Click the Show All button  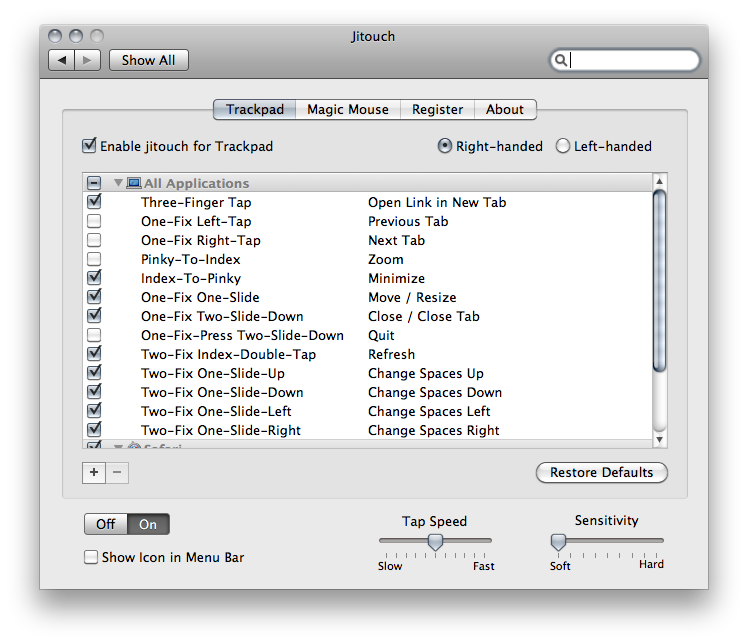pyautogui.click(x=148, y=60)
